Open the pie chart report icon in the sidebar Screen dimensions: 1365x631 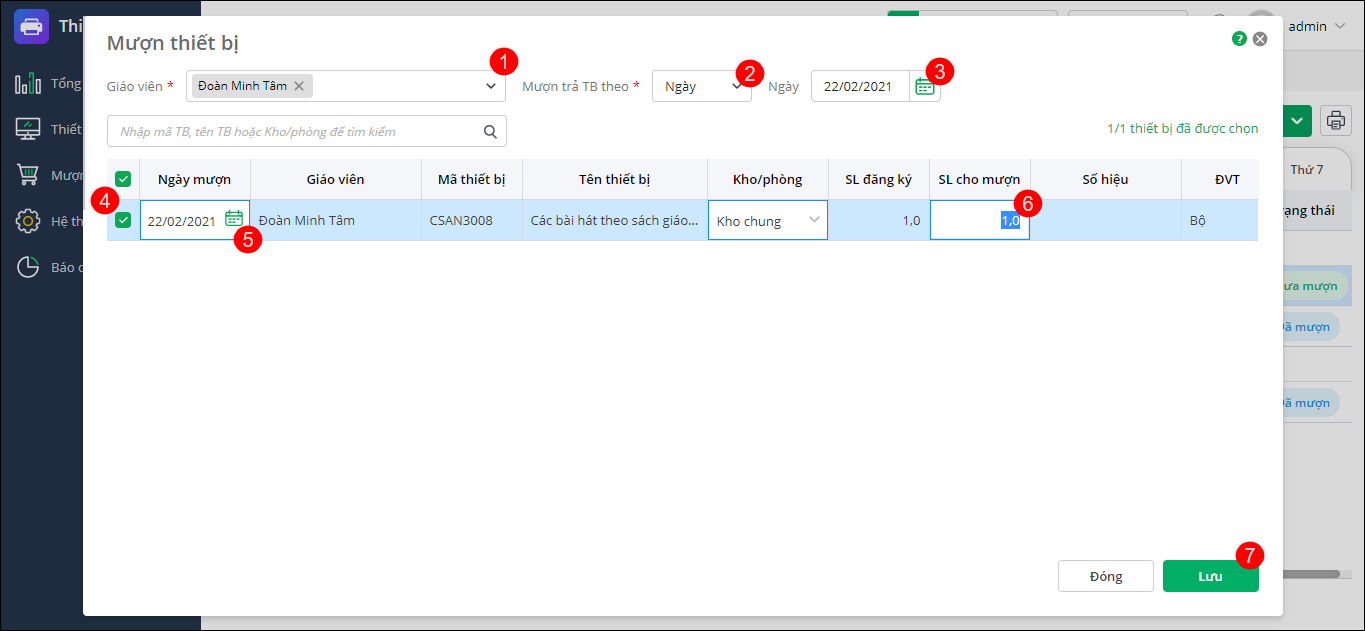pyautogui.click(x=28, y=267)
